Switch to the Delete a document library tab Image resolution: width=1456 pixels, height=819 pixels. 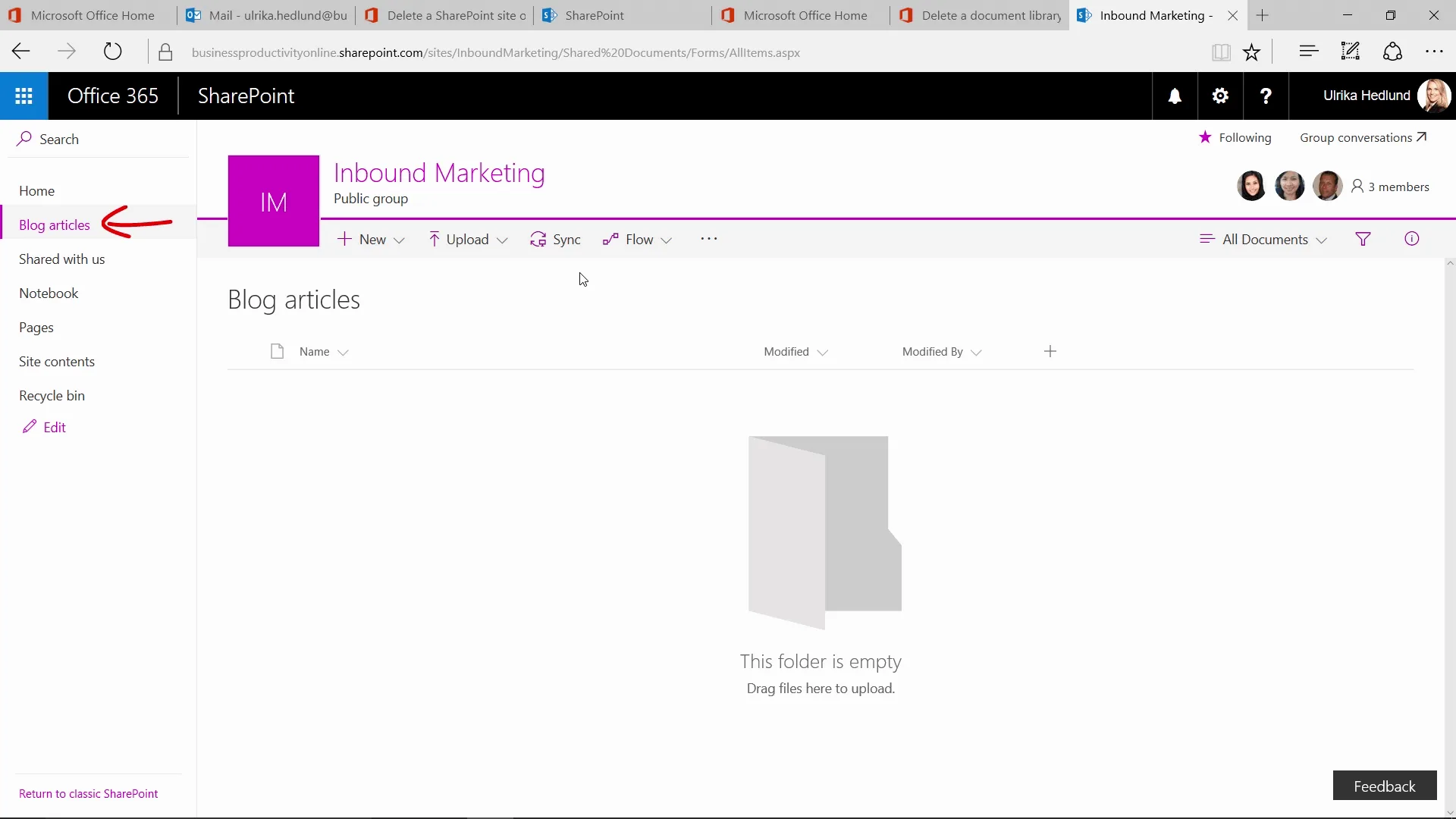(980, 15)
